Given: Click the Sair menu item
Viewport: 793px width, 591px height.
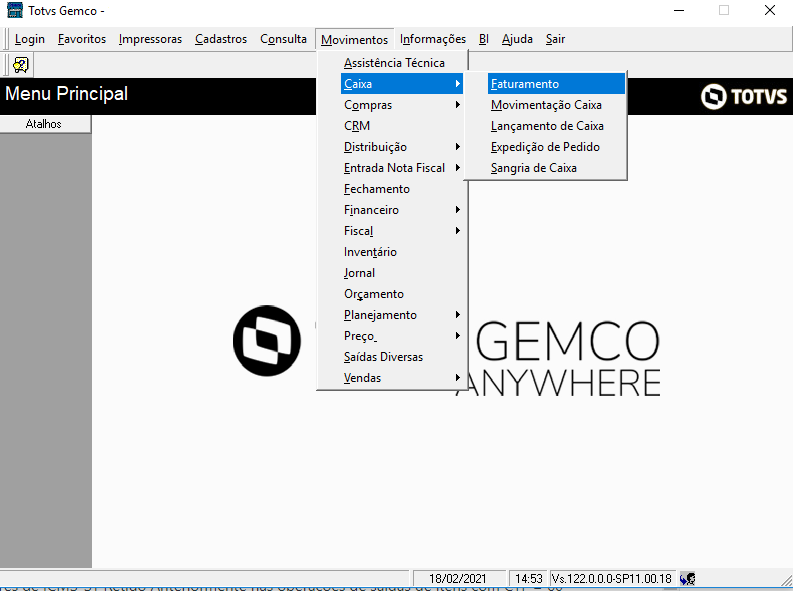Looking at the screenshot, I should click(x=555, y=39).
